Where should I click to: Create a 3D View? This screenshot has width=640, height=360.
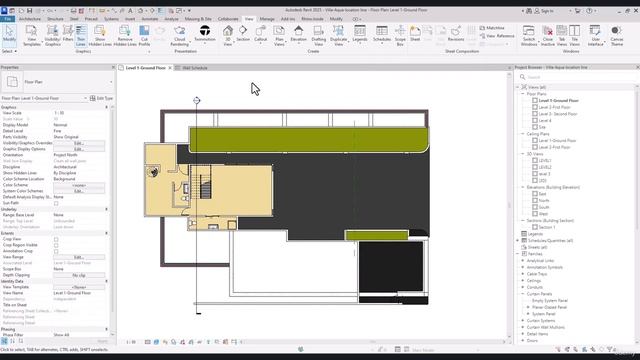[x=228, y=35]
